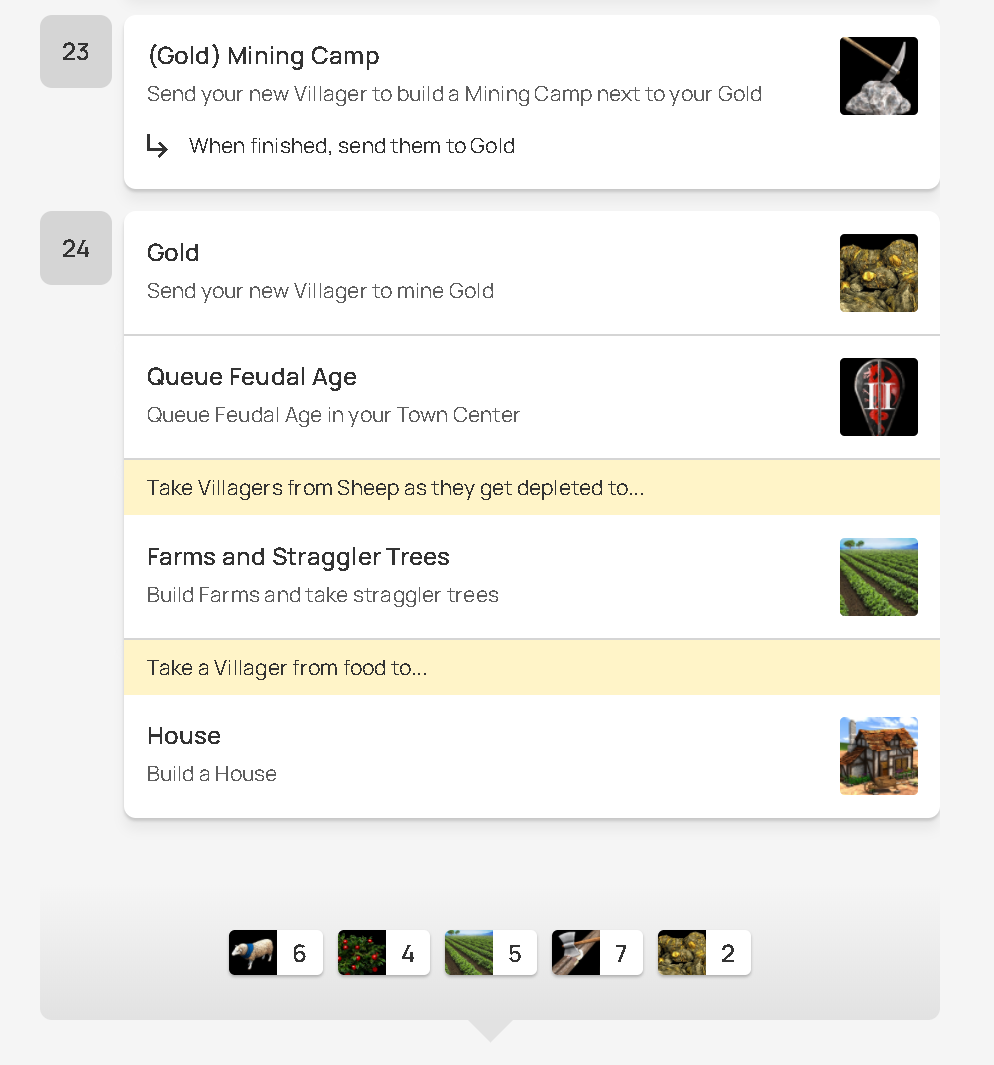Image resolution: width=994 pixels, height=1065 pixels.
Task: Click the "House" step title
Action: click(184, 736)
